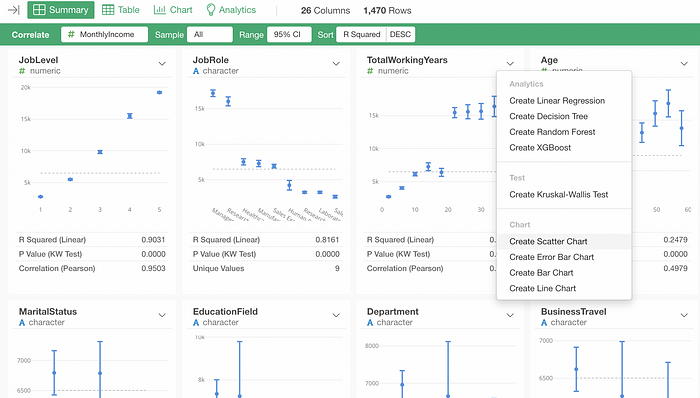
Task: Click the hash icon in MonthlyIncome field
Action: coord(71,34)
